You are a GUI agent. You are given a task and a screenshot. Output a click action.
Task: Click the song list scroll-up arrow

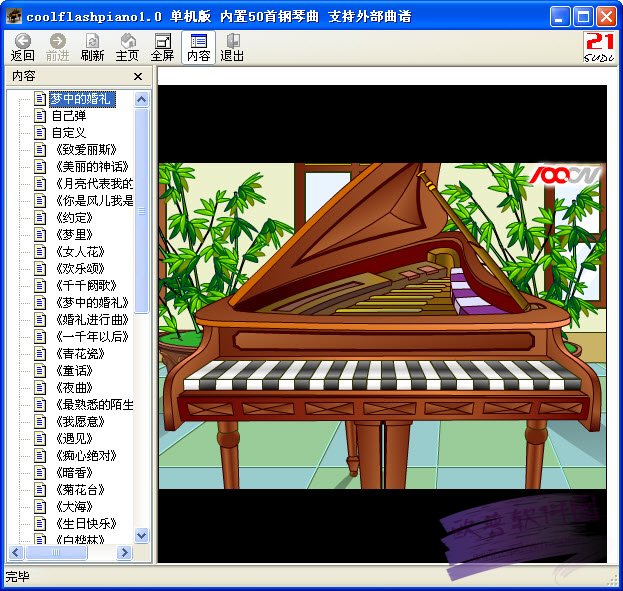point(142,99)
